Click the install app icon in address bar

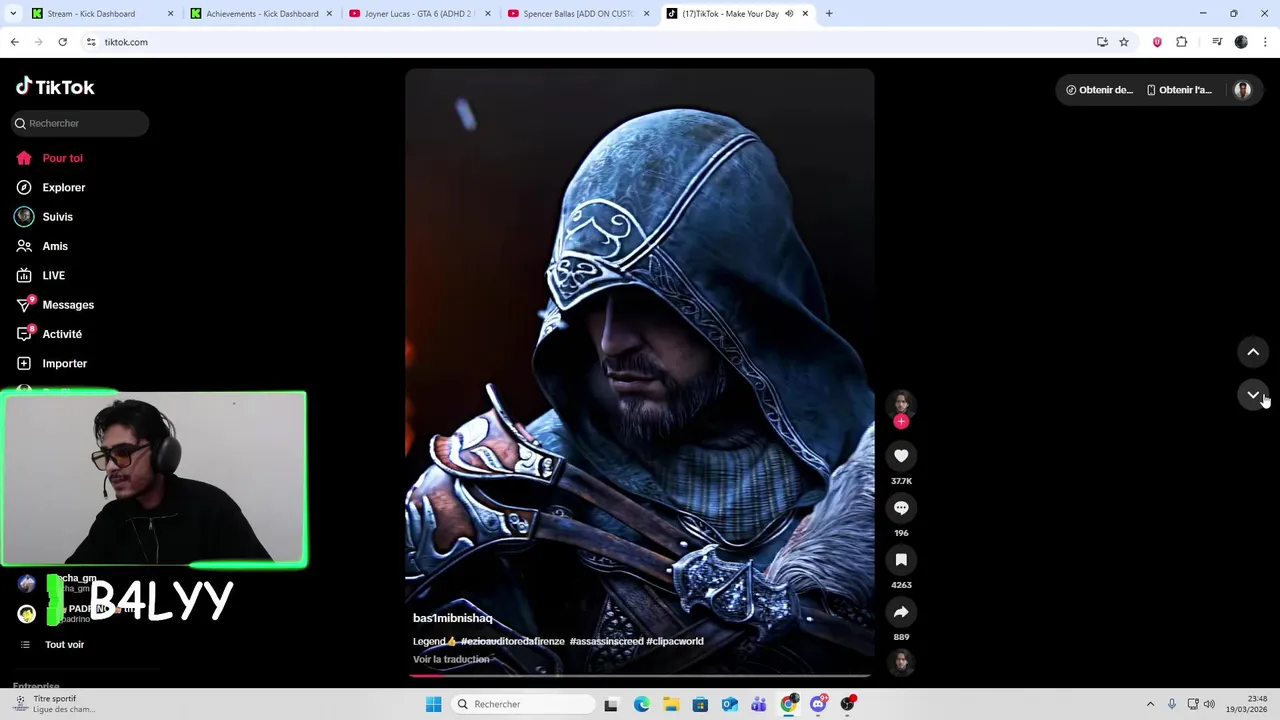(1102, 42)
